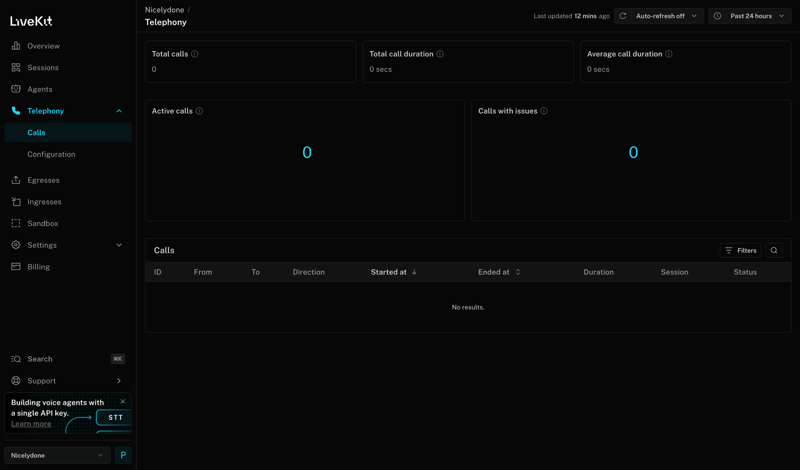Collapse the Telephony section chevron
Screen dimensions: 800x470
[119, 111]
